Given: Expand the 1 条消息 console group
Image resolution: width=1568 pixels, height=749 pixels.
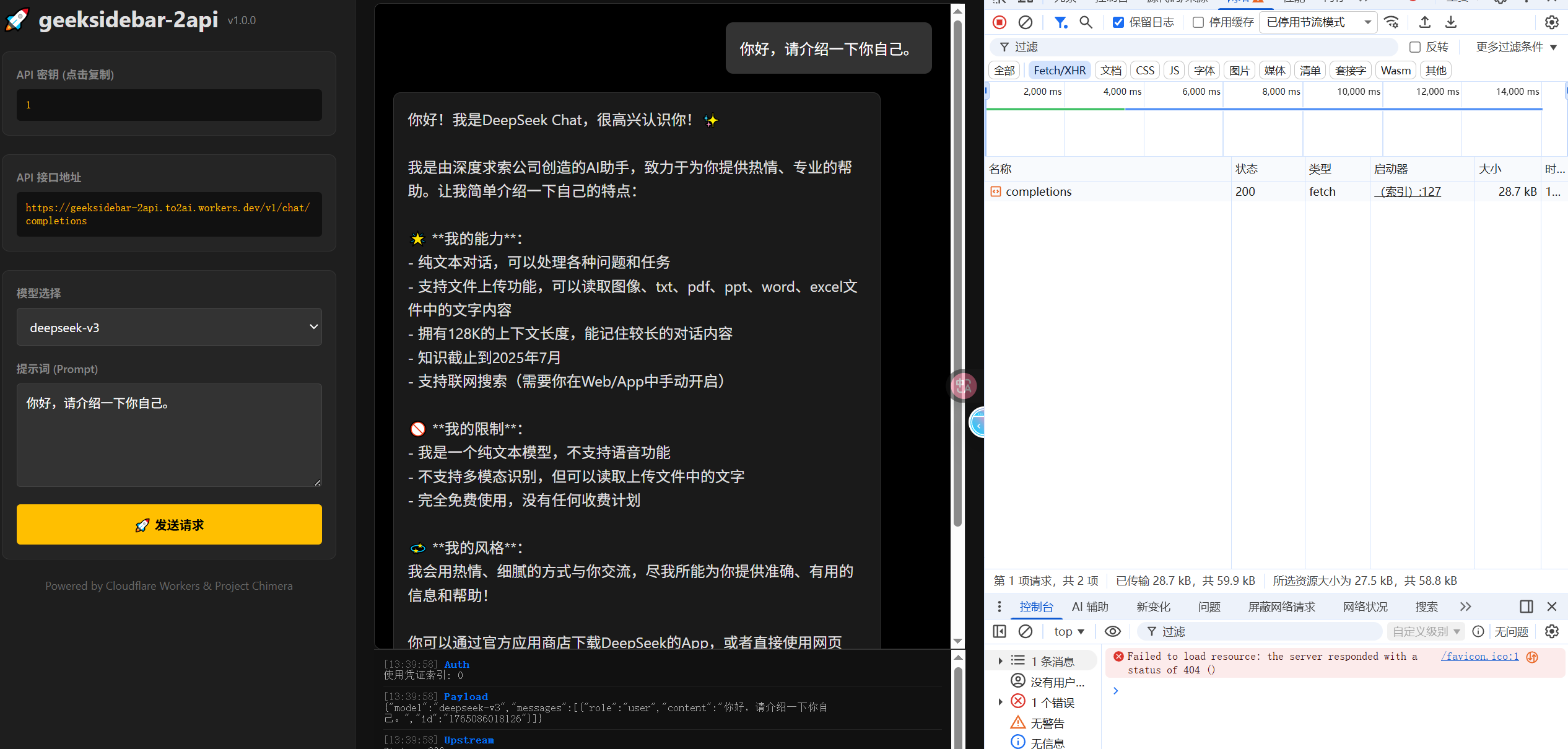Looking at the screenshot, I should 1000,661.
